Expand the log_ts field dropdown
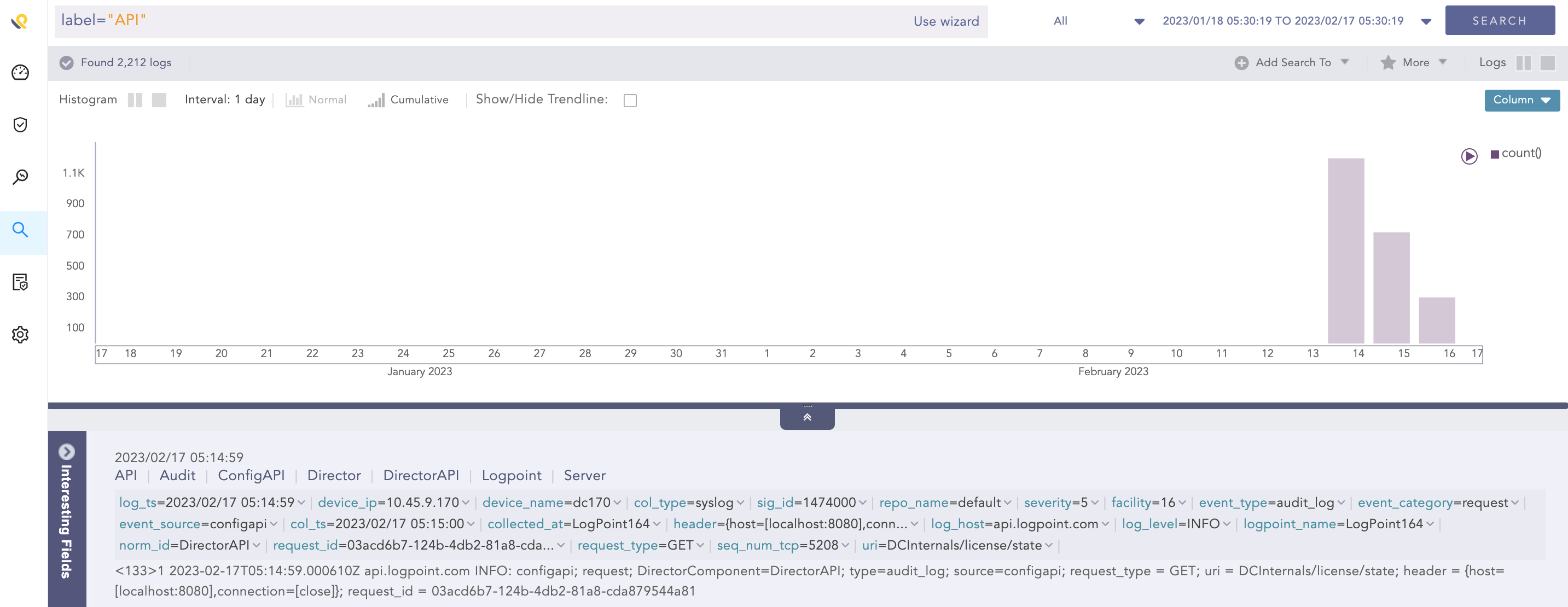The width and height of the screenshot is (1568, 607). coord(301,503)
